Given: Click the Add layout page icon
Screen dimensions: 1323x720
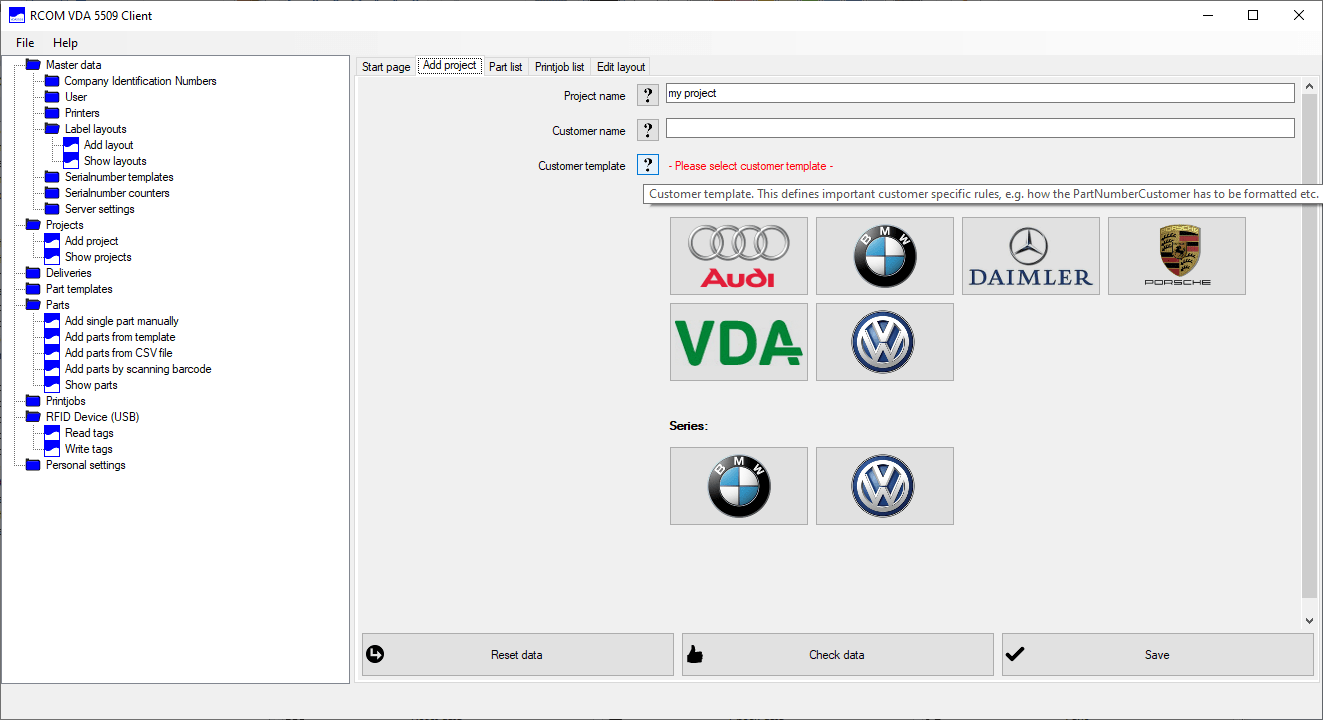Looking at the screenshot, I should [71, 145].
